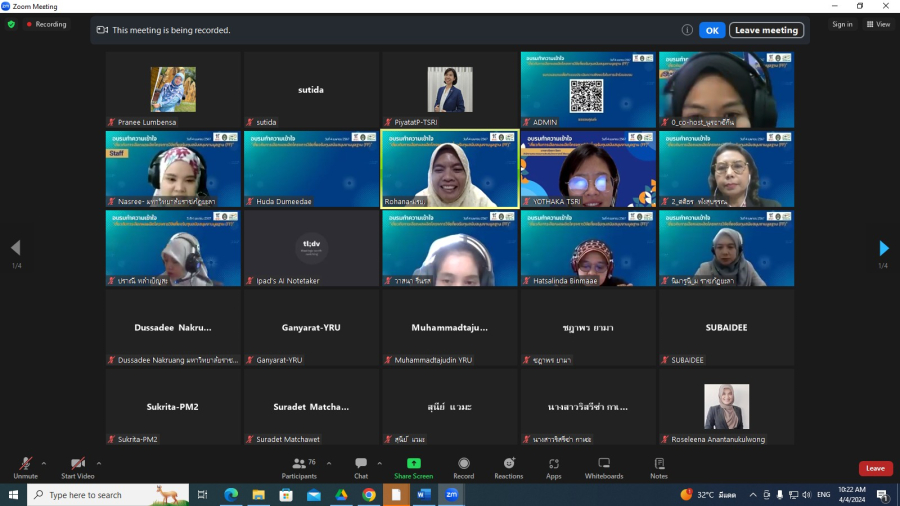This screenshot has width=900, height=506.
Task: Expand the Chat options caret
Action: [379, 463]
